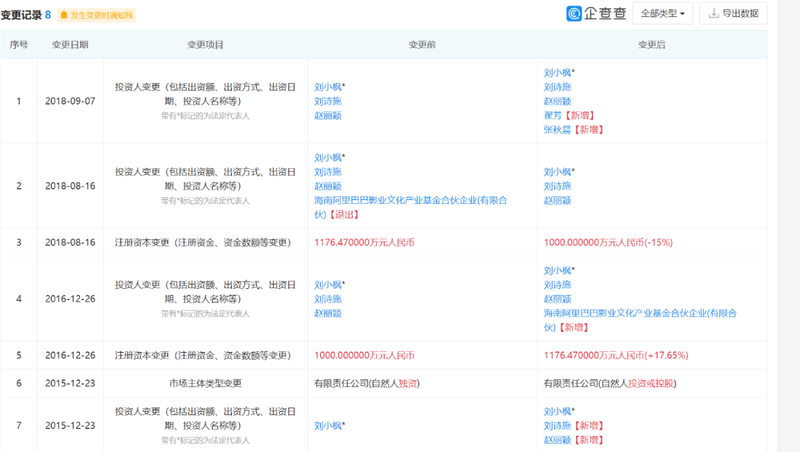Viewport: 800px width, 452px height.
Task: Click the 变更记录 count number 8
Action: [48, 15]
